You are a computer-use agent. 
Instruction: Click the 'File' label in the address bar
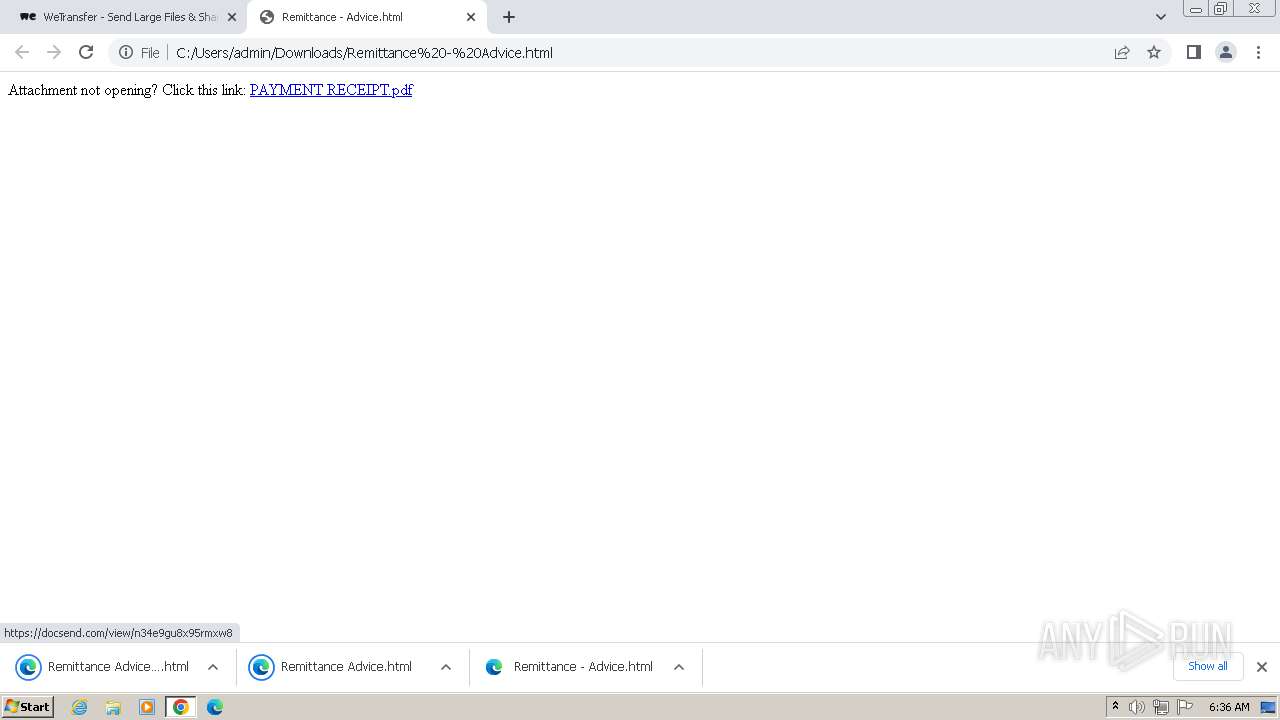[x=150, y=53]
